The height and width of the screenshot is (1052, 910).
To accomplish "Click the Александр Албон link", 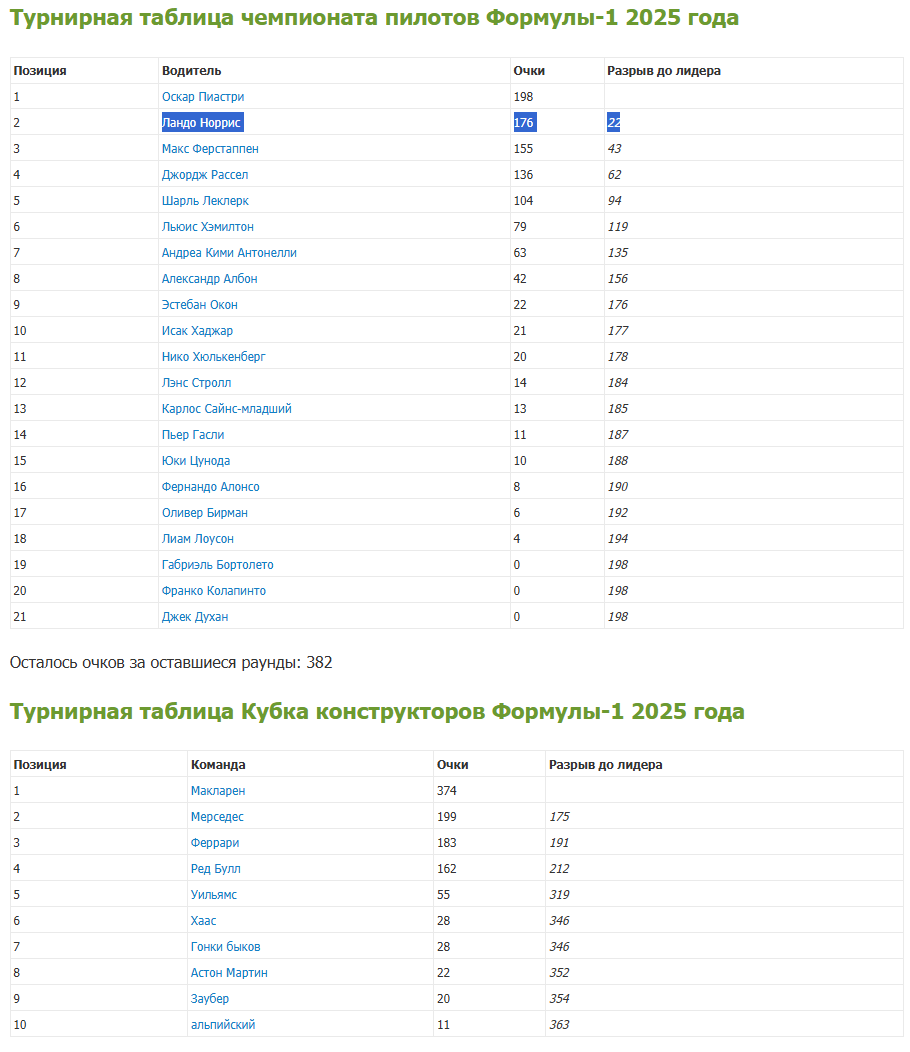I will tap(209, 279).
